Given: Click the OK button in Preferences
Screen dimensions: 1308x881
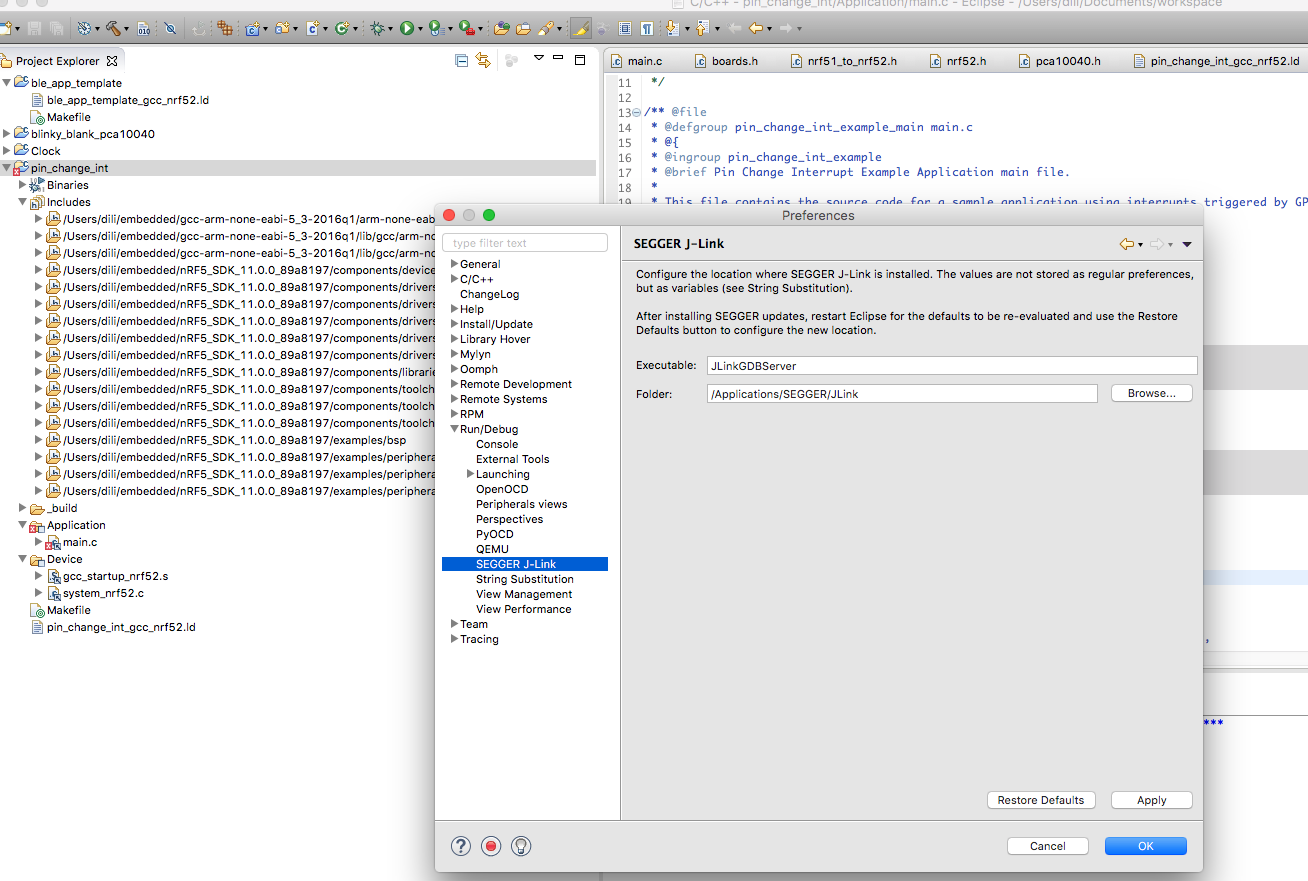Looking at the screenshot, I should click(x=1145, y=846).
